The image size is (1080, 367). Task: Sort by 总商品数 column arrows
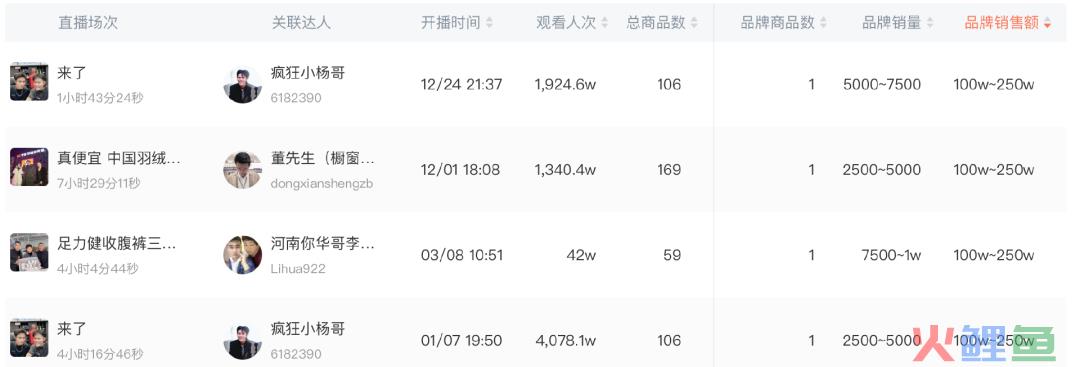[694, 23]
